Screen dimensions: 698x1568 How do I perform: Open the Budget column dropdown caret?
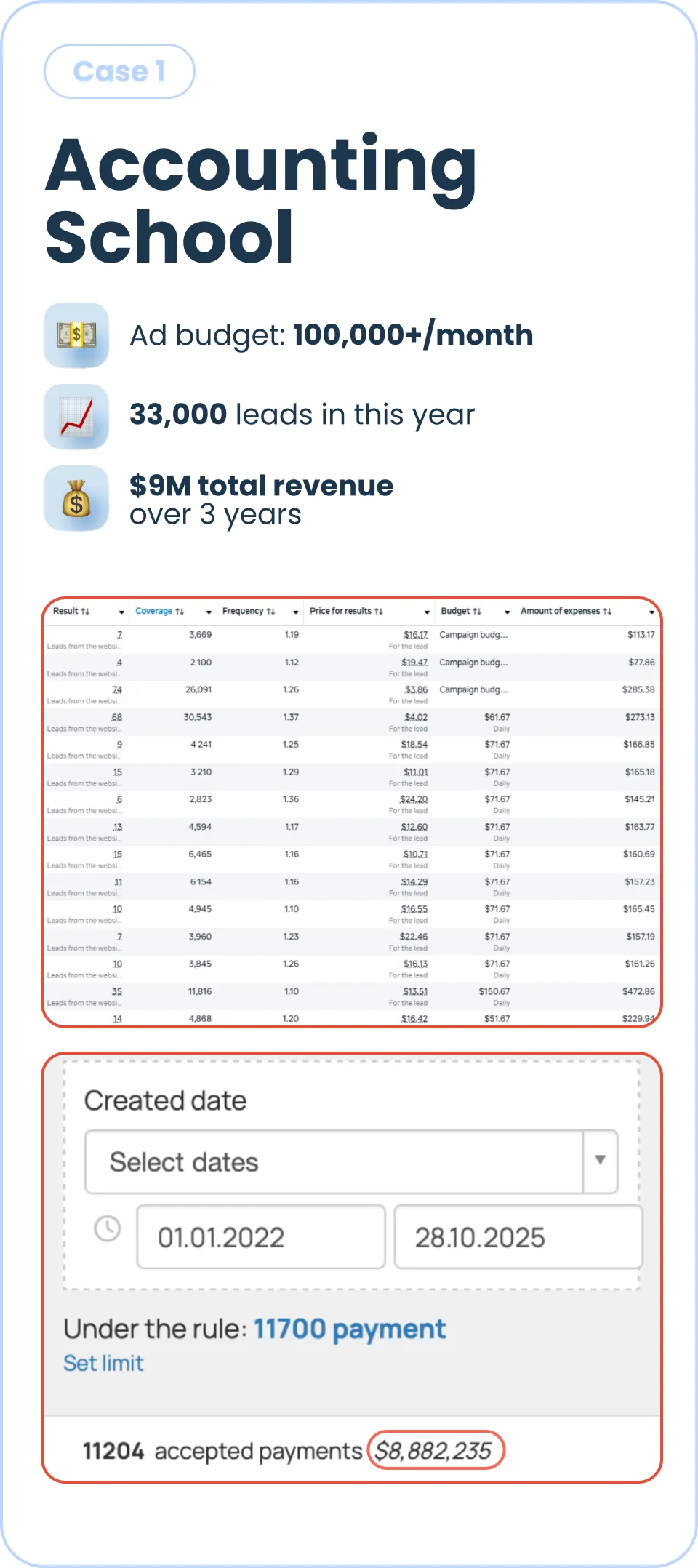(507, 612)
